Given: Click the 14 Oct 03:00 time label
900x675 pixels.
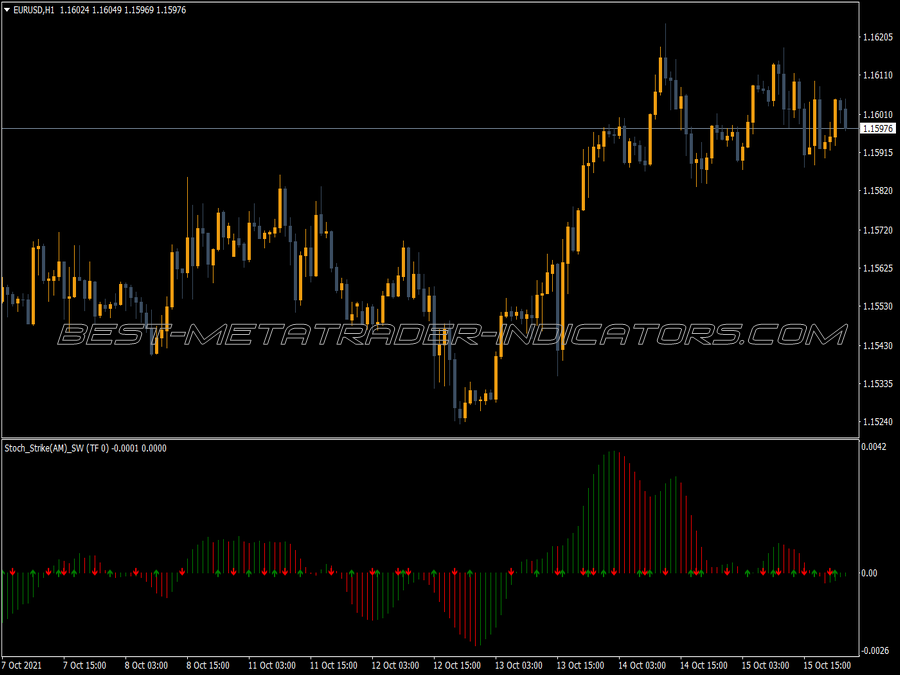Looking at the screenshot, I should tap(642, 665).
